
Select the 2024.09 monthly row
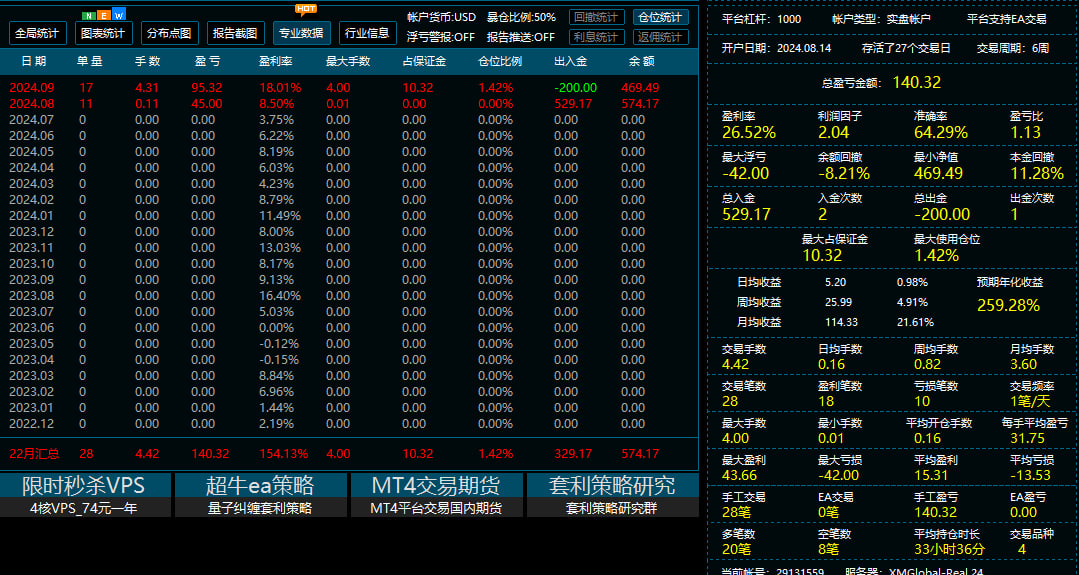[x=349, y=88]
